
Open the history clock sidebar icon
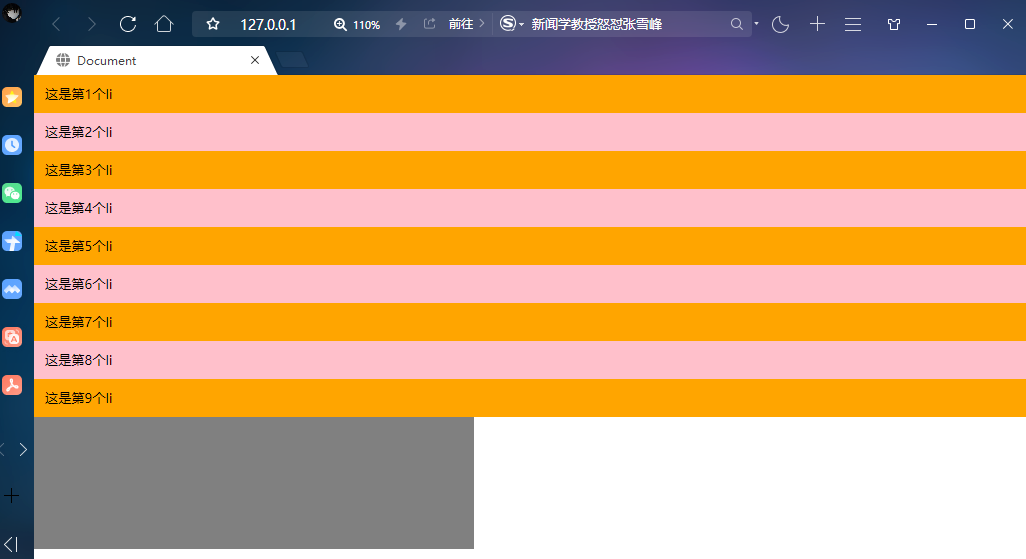point(12,145)
